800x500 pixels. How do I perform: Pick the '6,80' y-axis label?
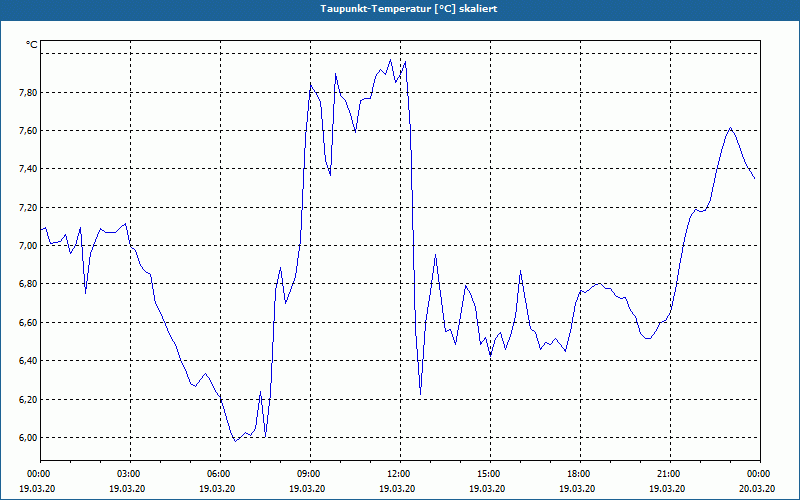pyautogui.click(x=28, y=284)
